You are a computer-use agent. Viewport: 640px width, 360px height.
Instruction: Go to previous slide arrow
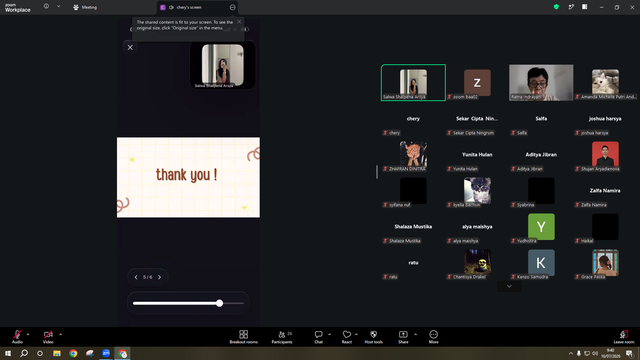136,277
